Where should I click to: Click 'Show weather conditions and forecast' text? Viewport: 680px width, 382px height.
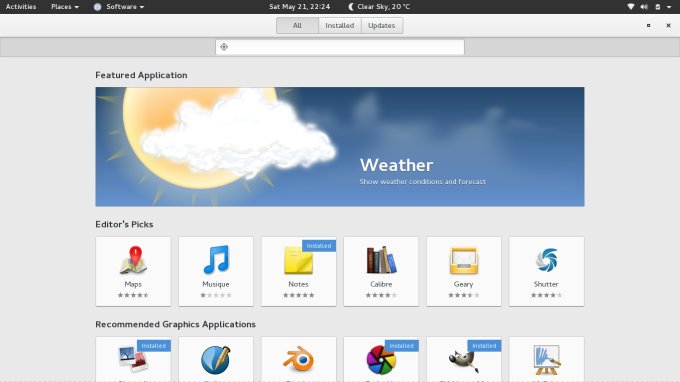pos(422,182)
